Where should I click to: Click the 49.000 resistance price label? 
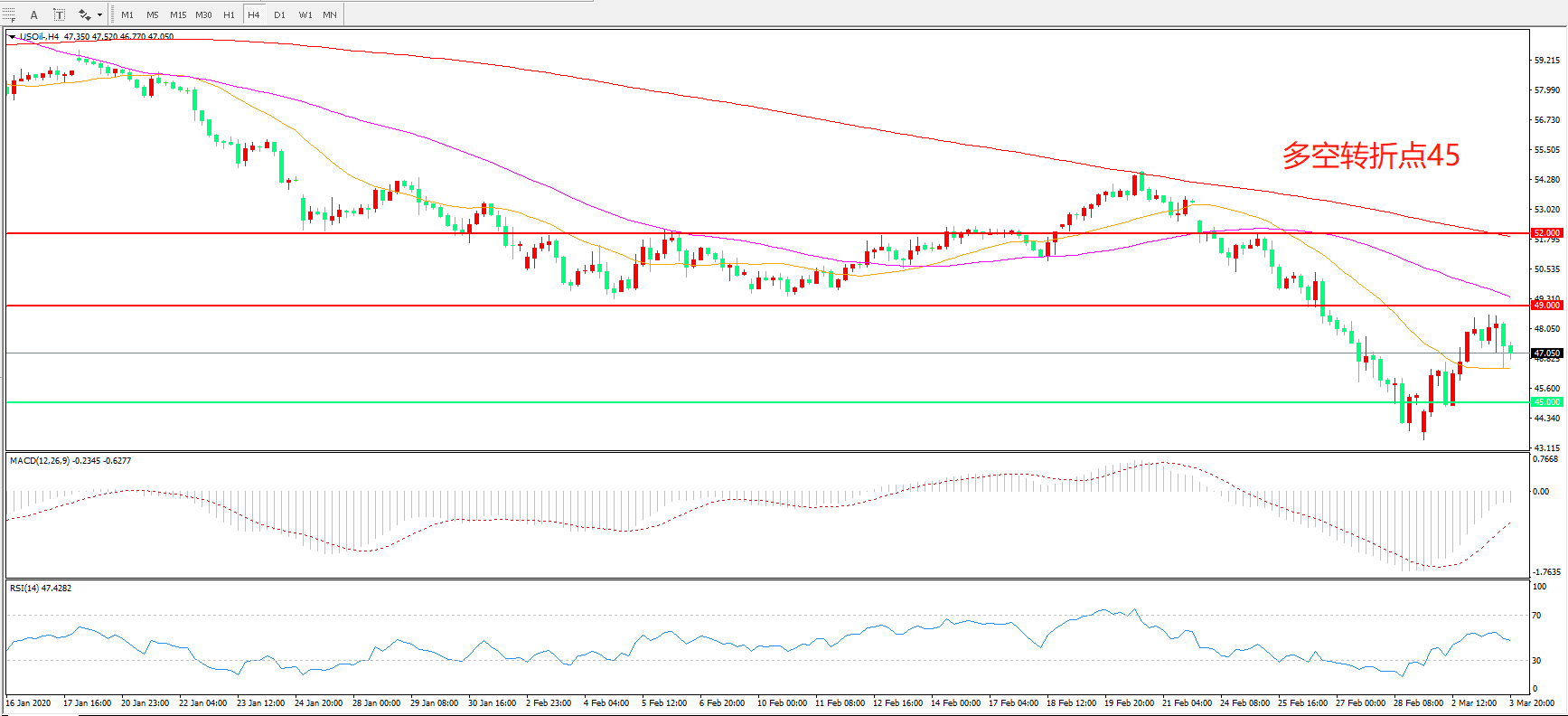pos(1546,306)
